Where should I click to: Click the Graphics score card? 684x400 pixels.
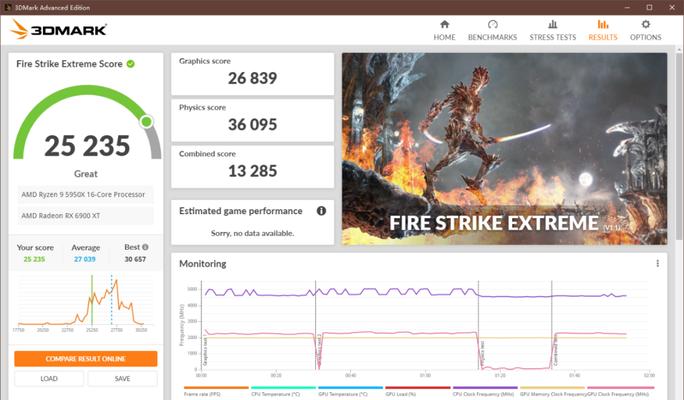coord(253,74)
